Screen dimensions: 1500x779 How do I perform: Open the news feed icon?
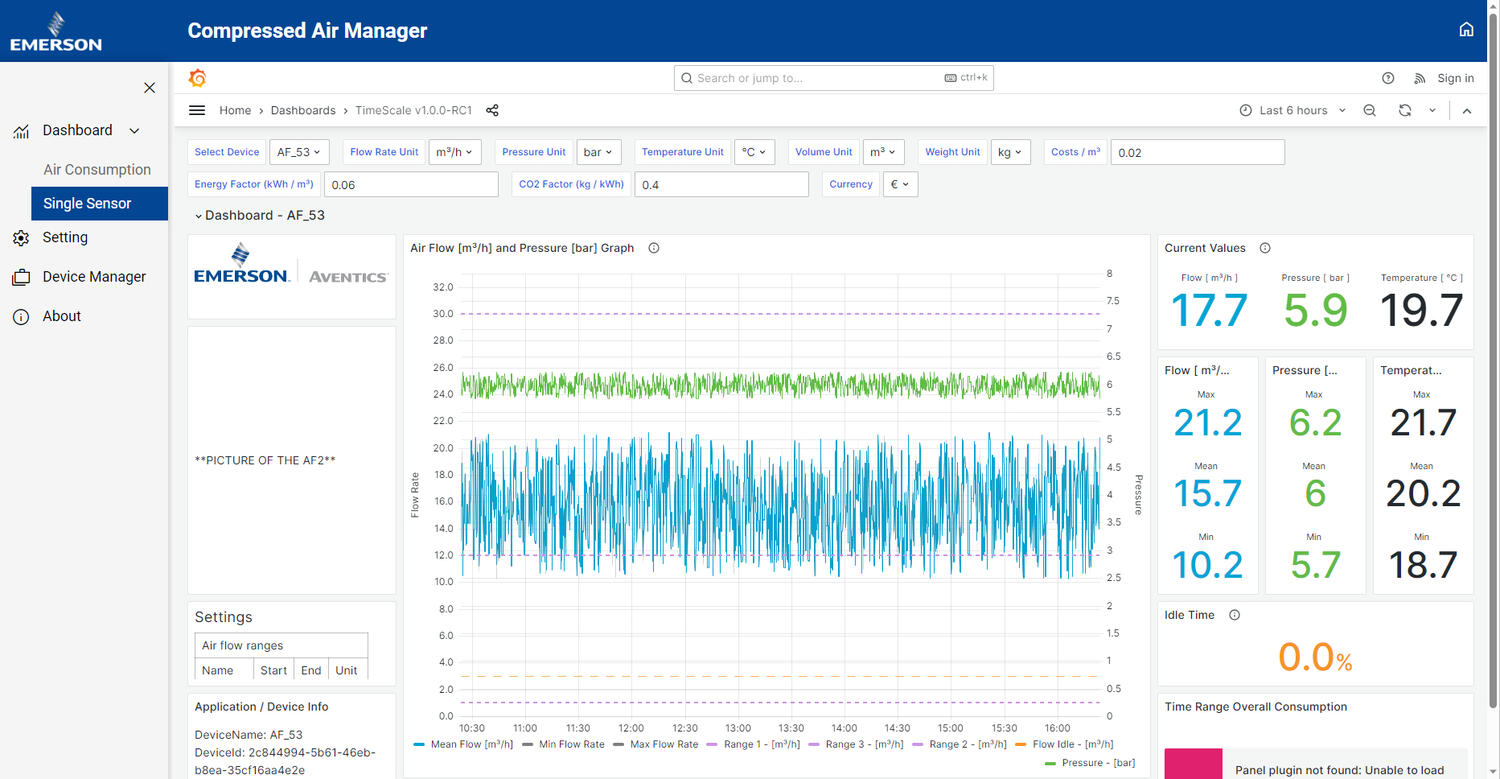(1418, 78)
